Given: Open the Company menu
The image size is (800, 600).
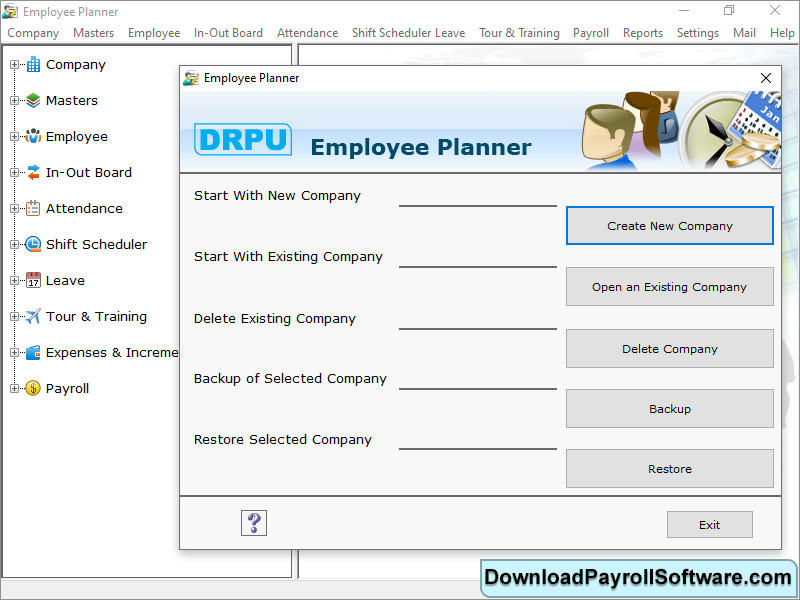Looking at the screenshot, I should click(x=33, y=33).
